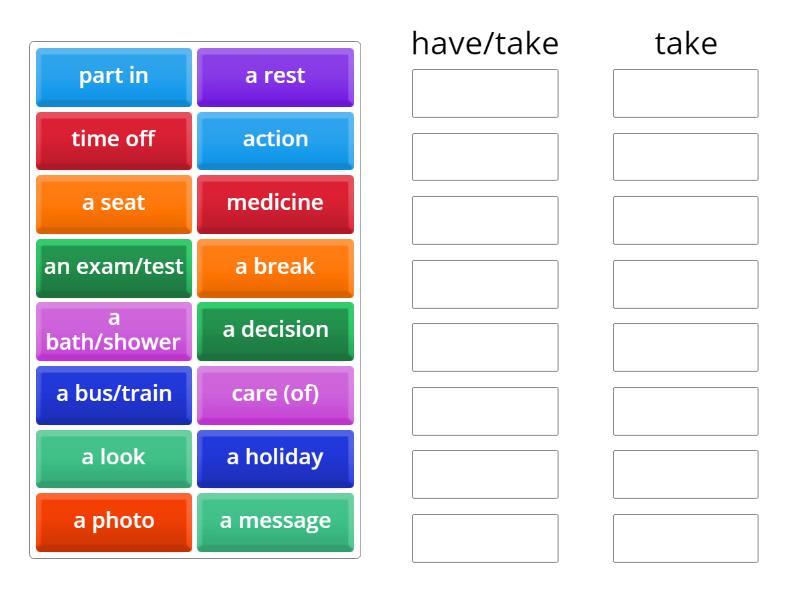Select the 'a bath/shower' tile
Viewport: 800px width, 600px height.
point(113,331)
